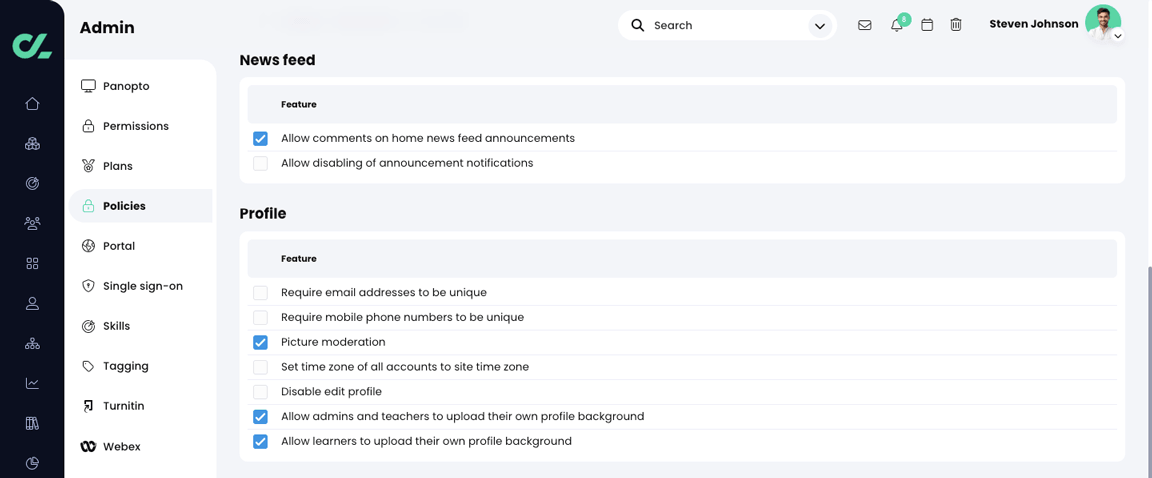Open the library books icon in left rail
This screenshot has width=1152, height=478.
[32, 423]
